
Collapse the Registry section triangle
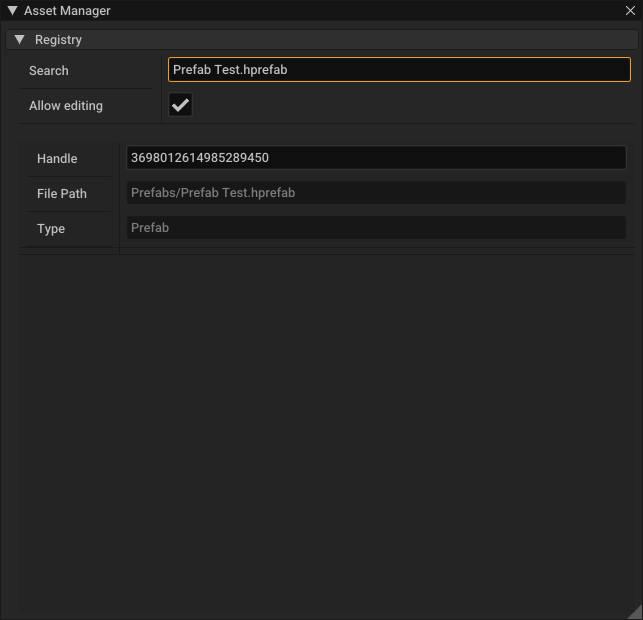20,40
